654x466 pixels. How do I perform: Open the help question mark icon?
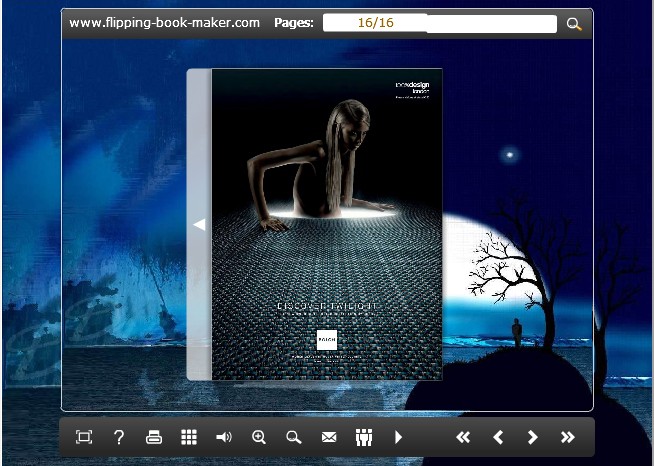click(x=119, y=437)
